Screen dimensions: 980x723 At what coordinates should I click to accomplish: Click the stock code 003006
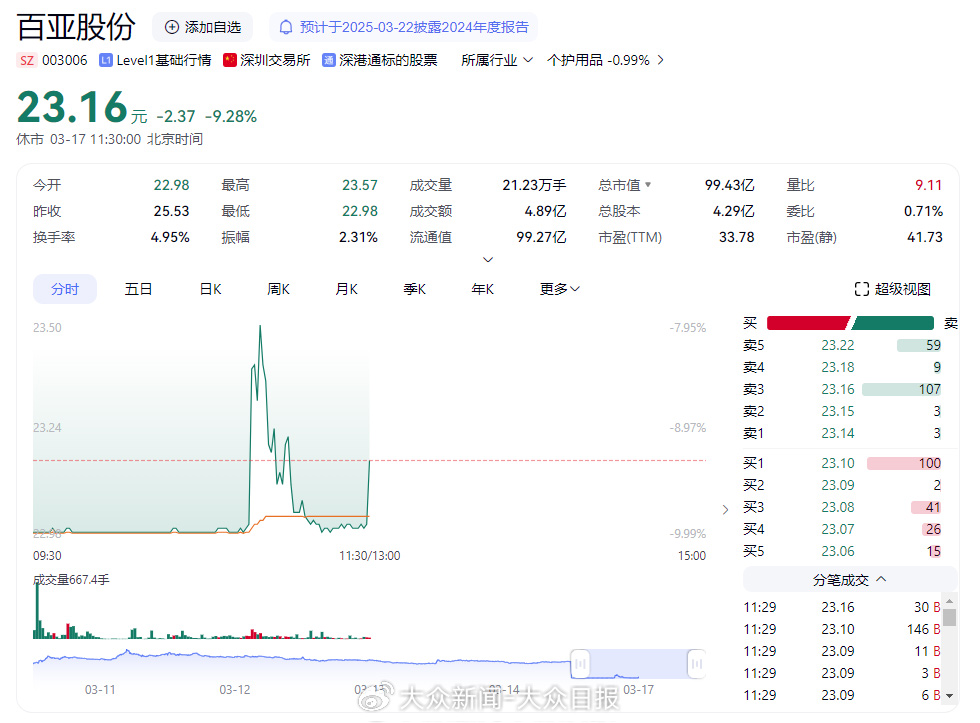64,60
